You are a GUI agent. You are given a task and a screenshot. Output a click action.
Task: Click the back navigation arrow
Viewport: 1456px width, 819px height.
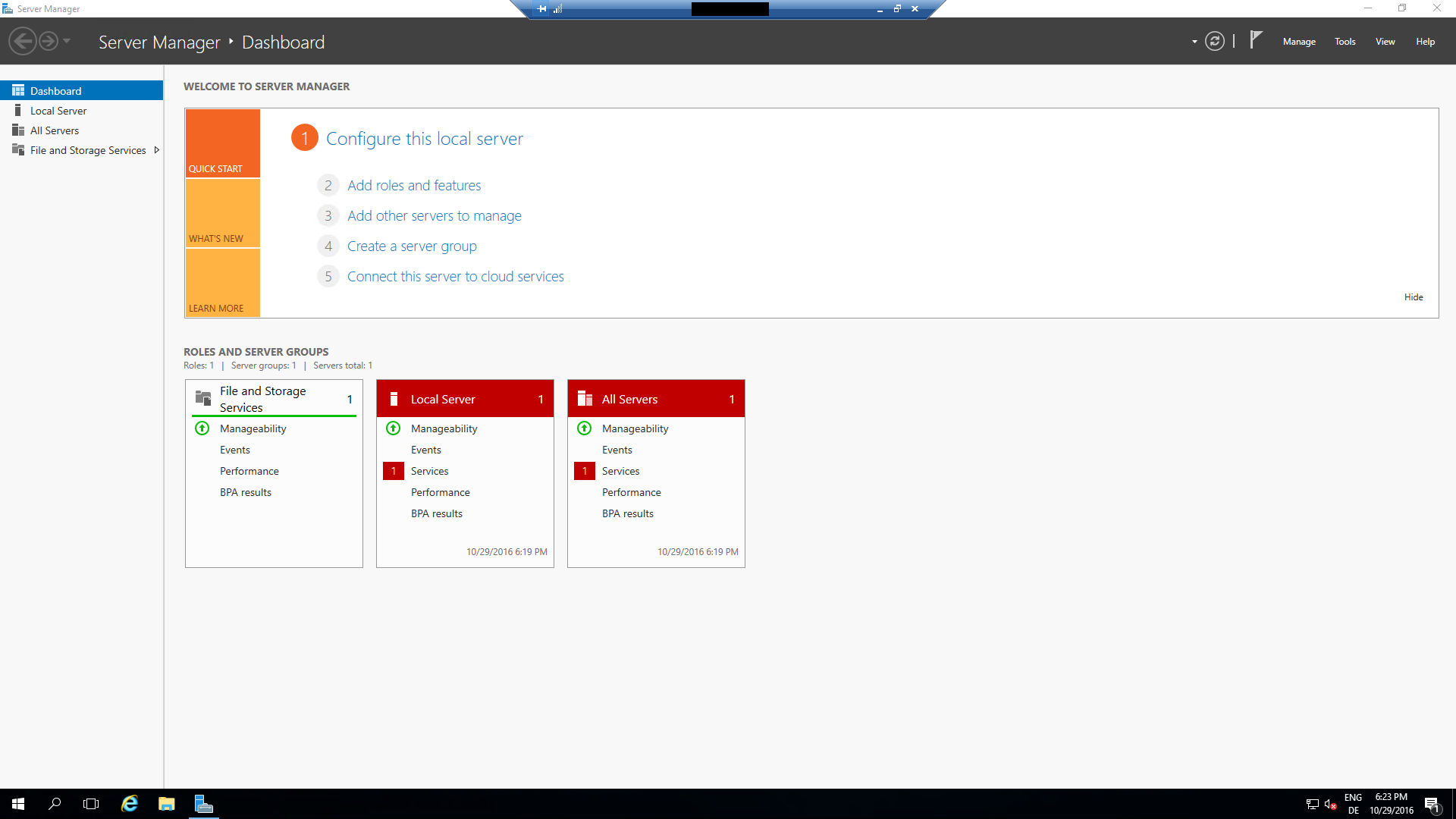click(23, 41)
